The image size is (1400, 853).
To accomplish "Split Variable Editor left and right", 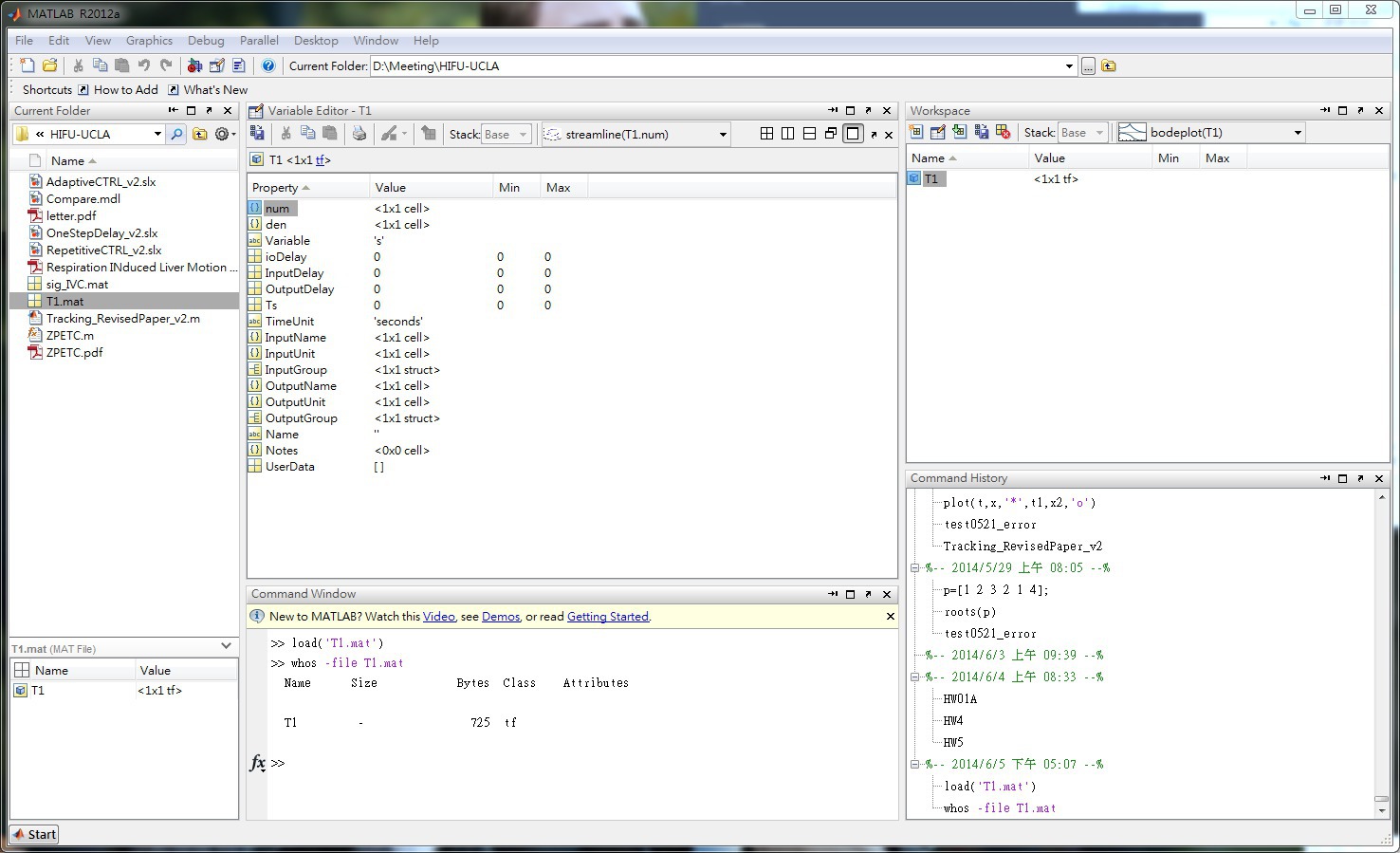I will (787, 134).
